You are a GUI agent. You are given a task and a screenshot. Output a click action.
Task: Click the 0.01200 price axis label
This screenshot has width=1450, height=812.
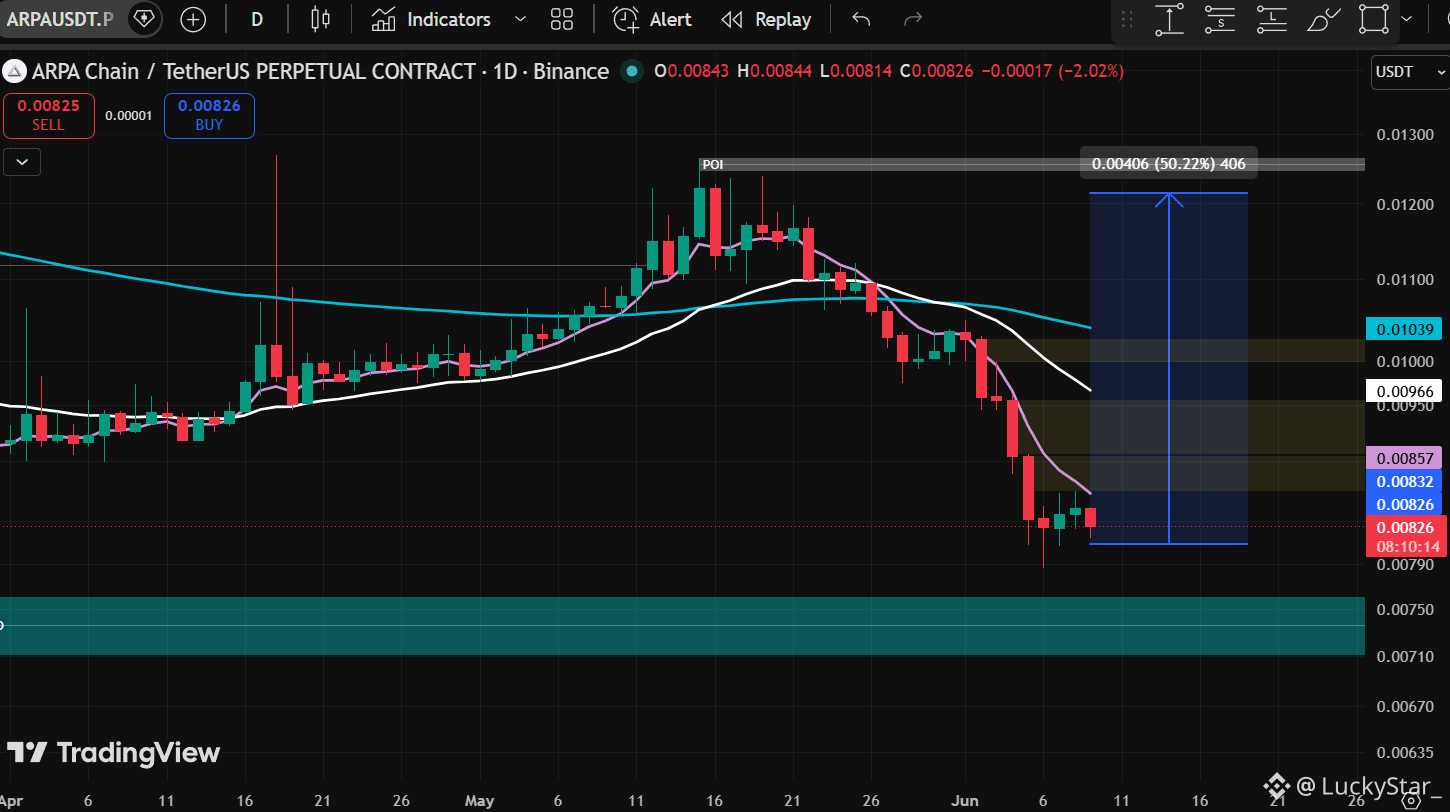click(1403, 205)
